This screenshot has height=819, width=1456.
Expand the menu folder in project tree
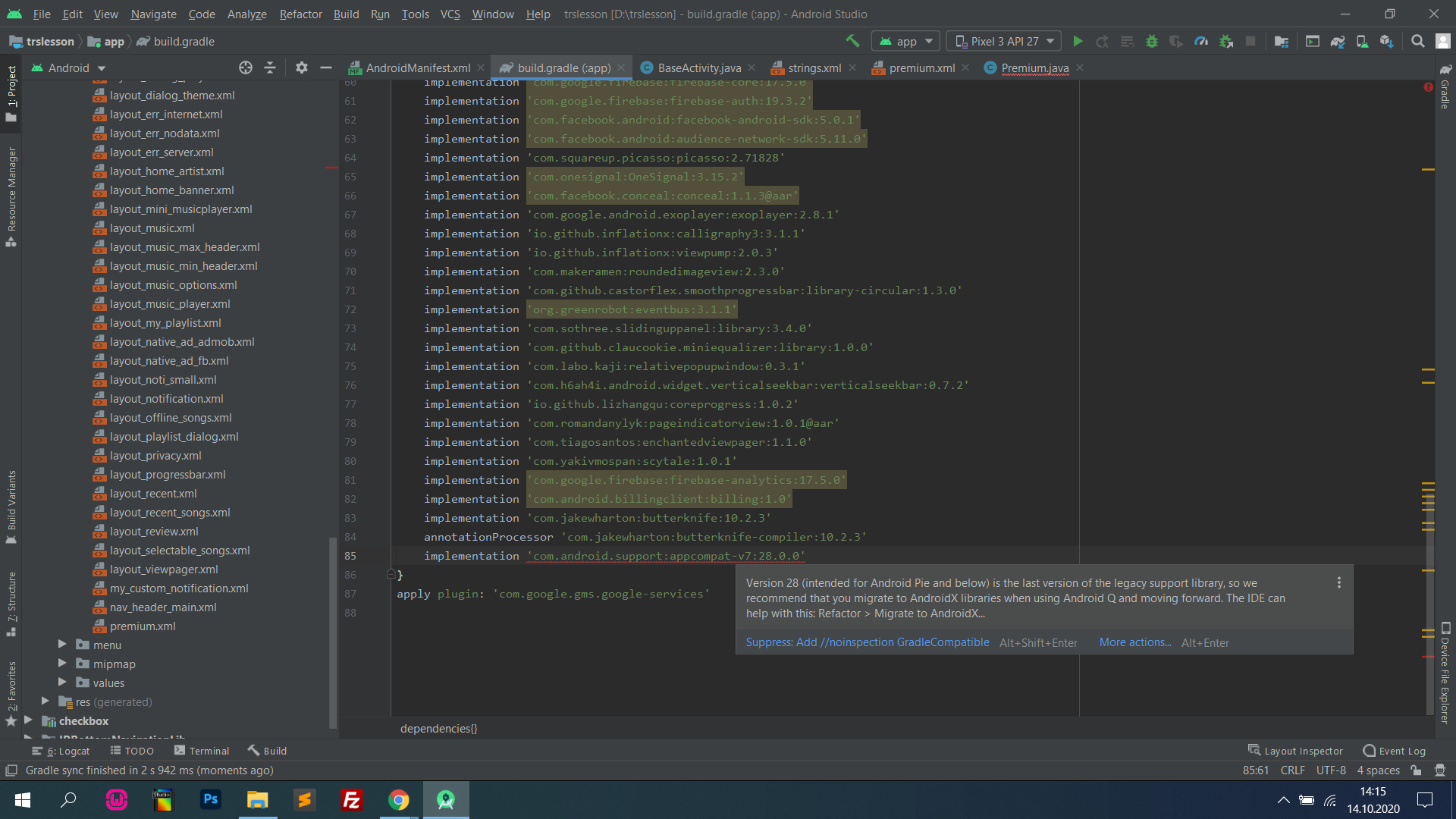pos(62,645)
